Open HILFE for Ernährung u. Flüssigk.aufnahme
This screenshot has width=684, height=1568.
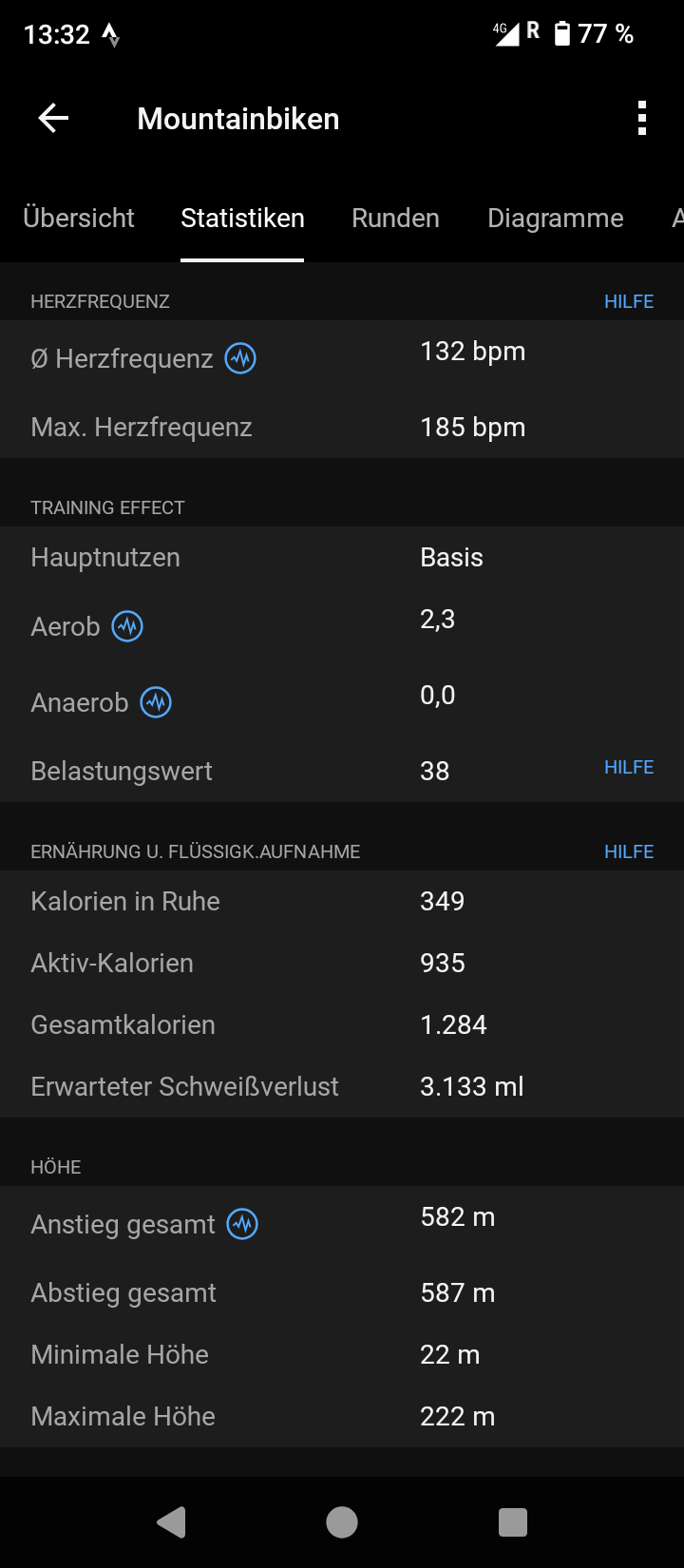point(629,852)
